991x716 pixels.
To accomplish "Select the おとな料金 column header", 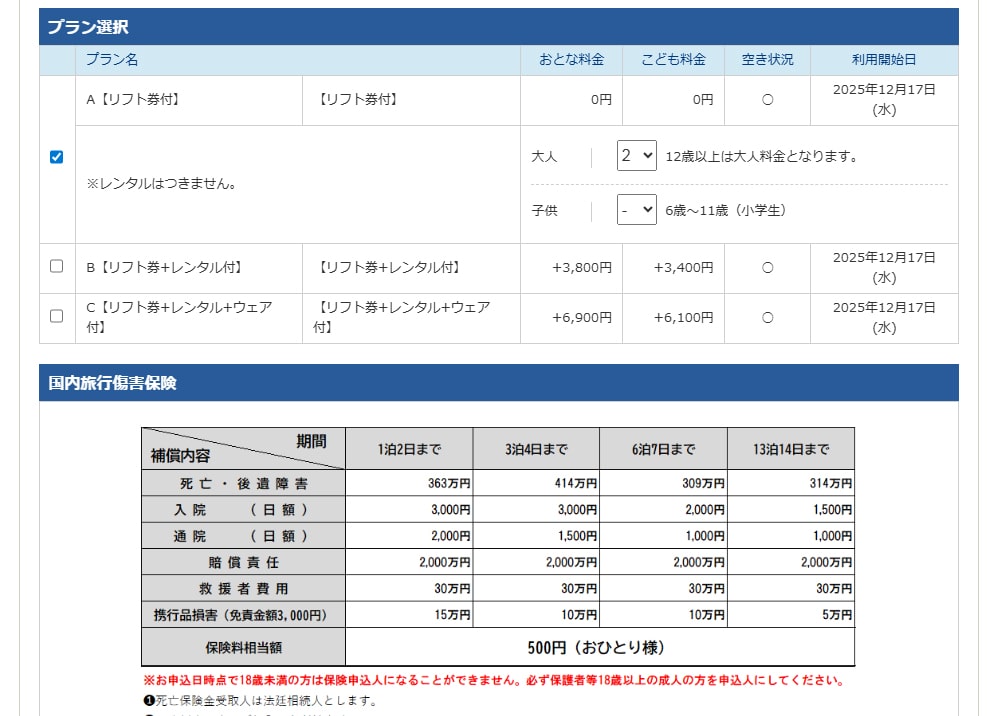I will (571, 60).
